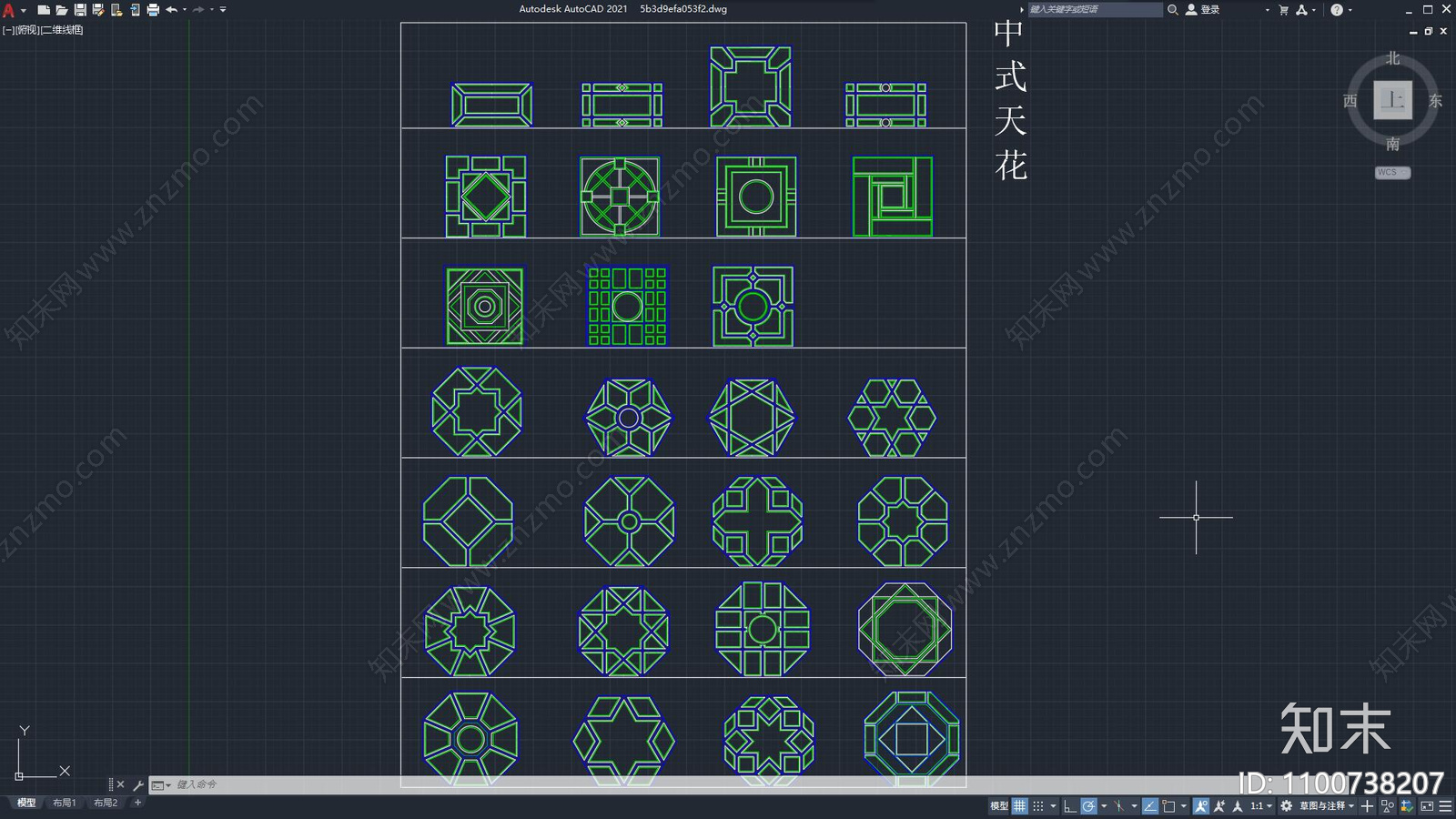This screenshot has height=819, width=1456.
Task: Plot the drawing using the printer icon
Action: tap(153, 9)
